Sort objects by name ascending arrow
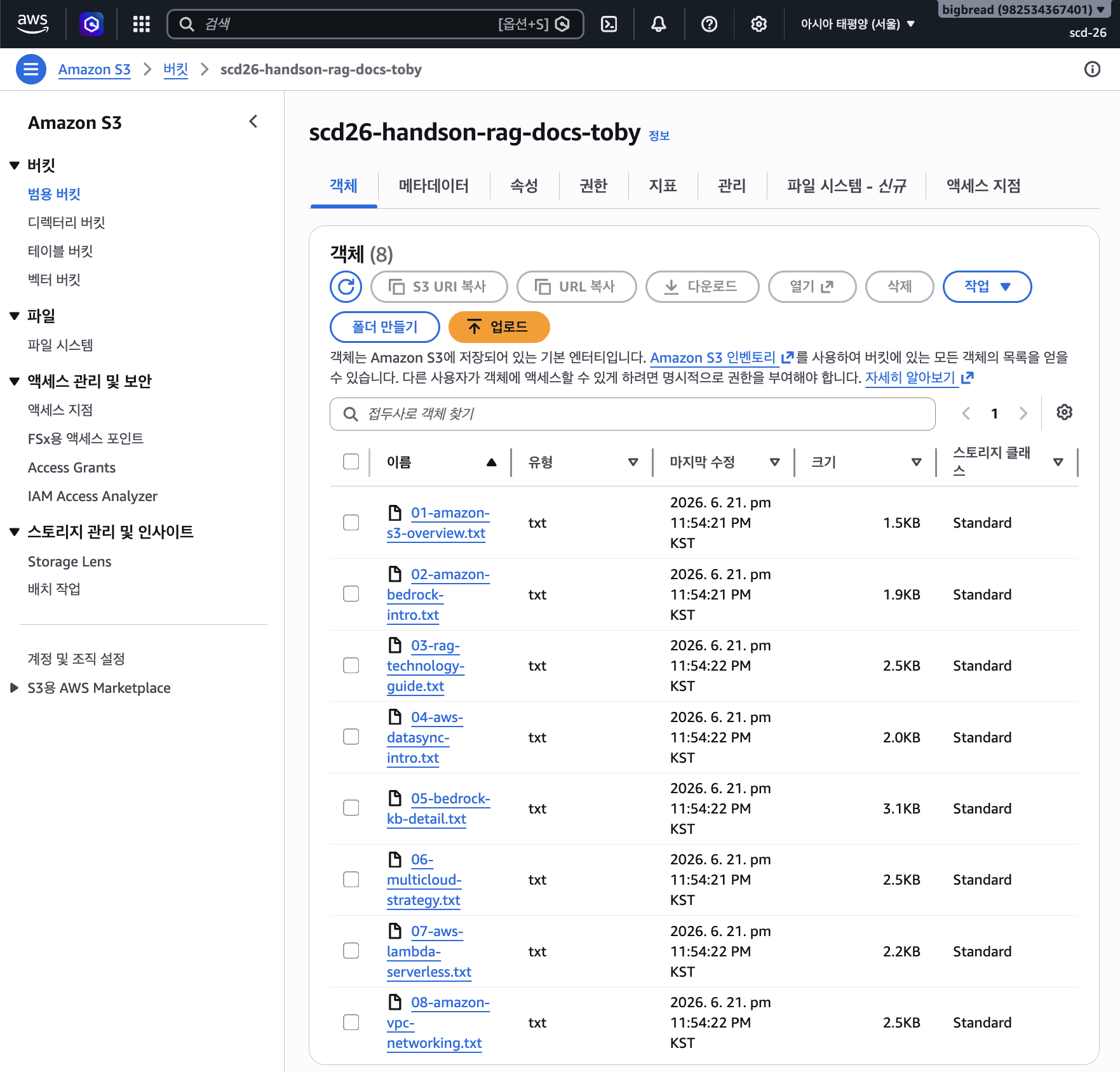1120x1072 pixels. (491, 462)
